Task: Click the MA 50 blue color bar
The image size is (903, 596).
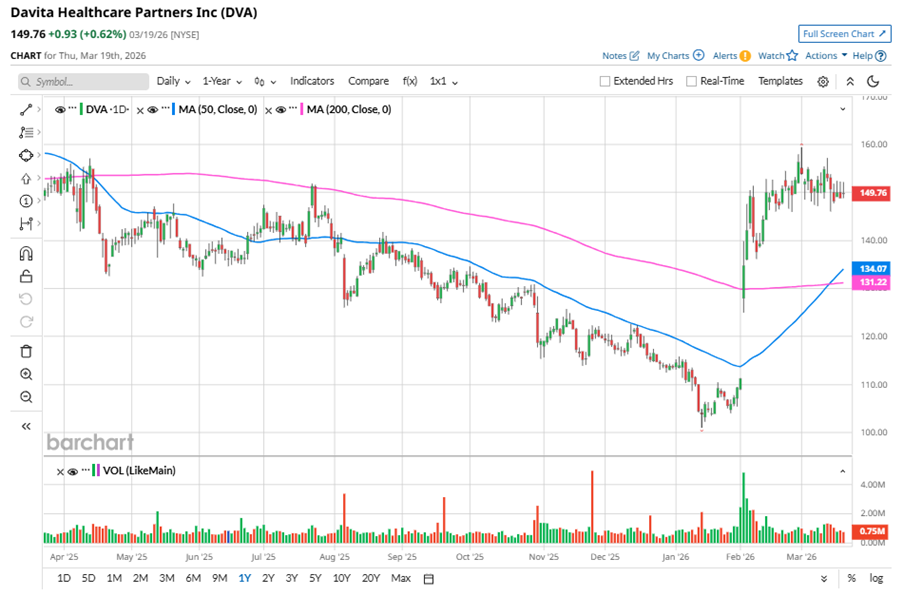Action: click(173, 109)
